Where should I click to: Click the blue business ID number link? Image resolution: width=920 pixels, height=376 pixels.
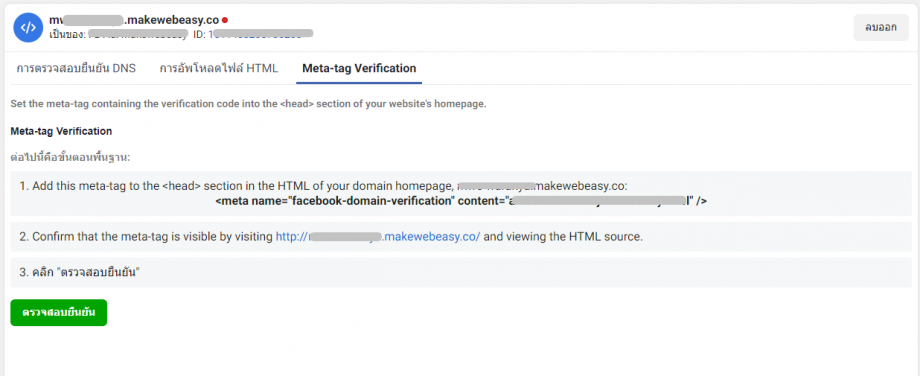[x=261, y=35]
